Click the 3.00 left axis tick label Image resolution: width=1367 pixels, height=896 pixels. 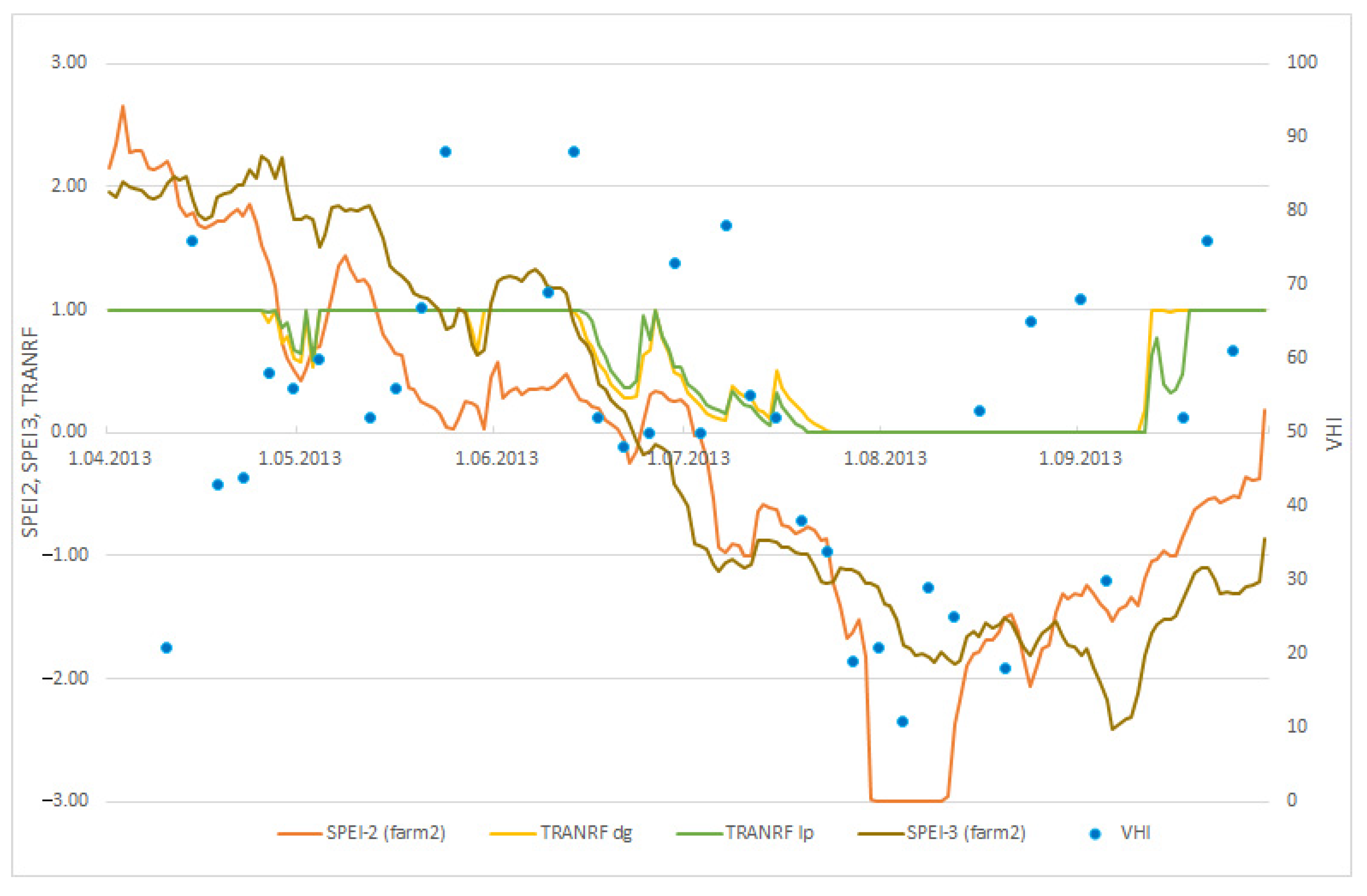tap(69, 62)
